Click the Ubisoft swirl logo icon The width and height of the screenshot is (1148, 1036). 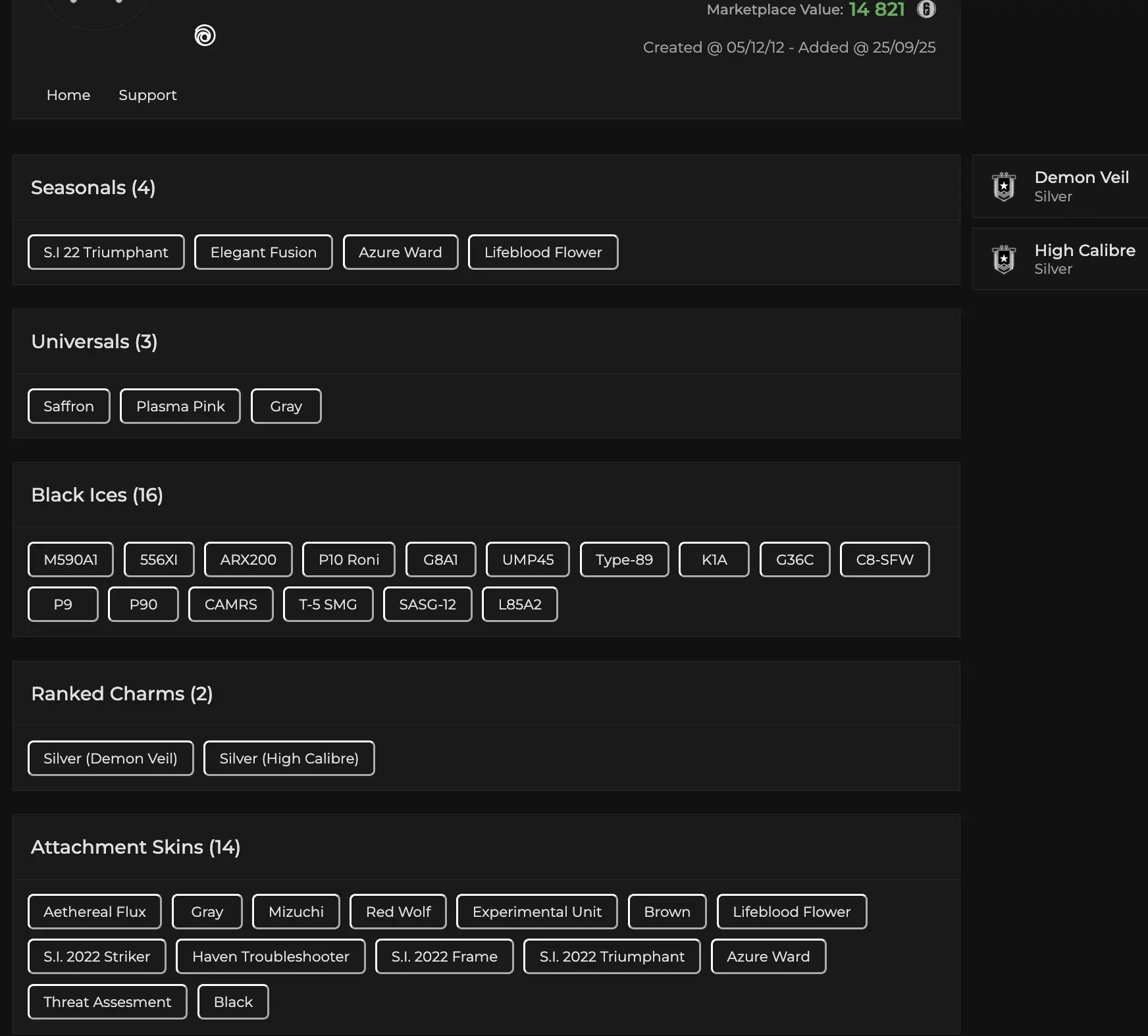(x=205, y=36)
